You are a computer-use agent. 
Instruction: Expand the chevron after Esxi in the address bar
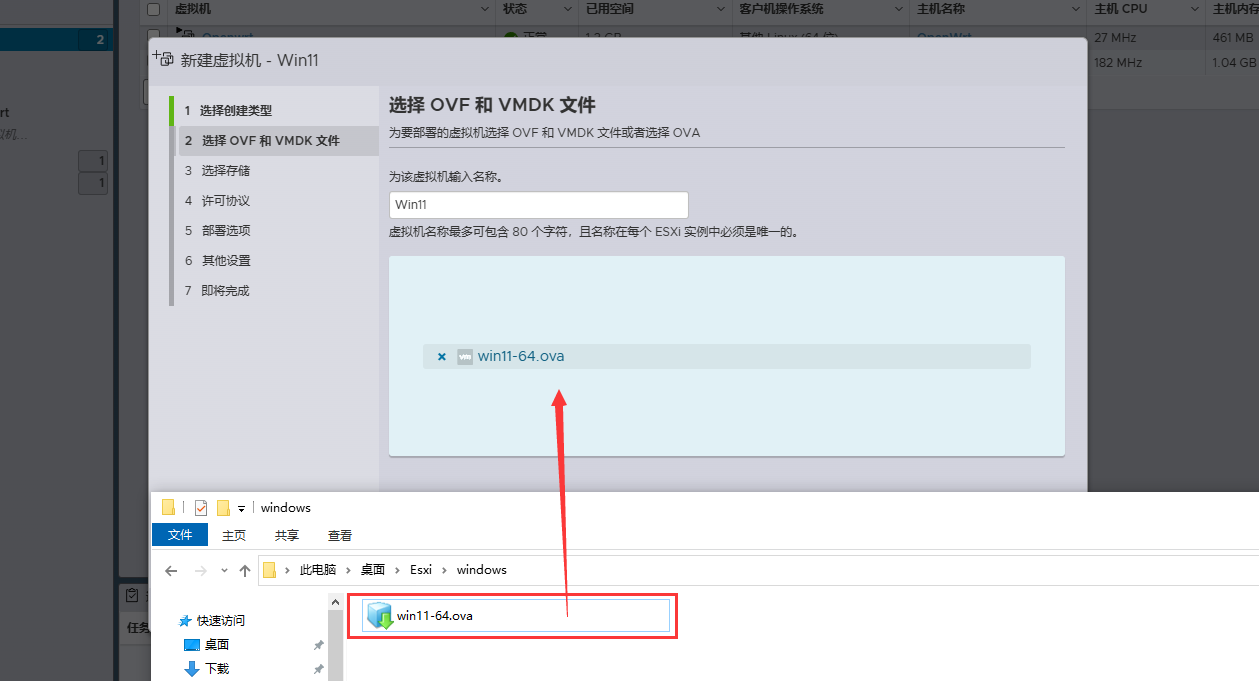click(444, 570)
